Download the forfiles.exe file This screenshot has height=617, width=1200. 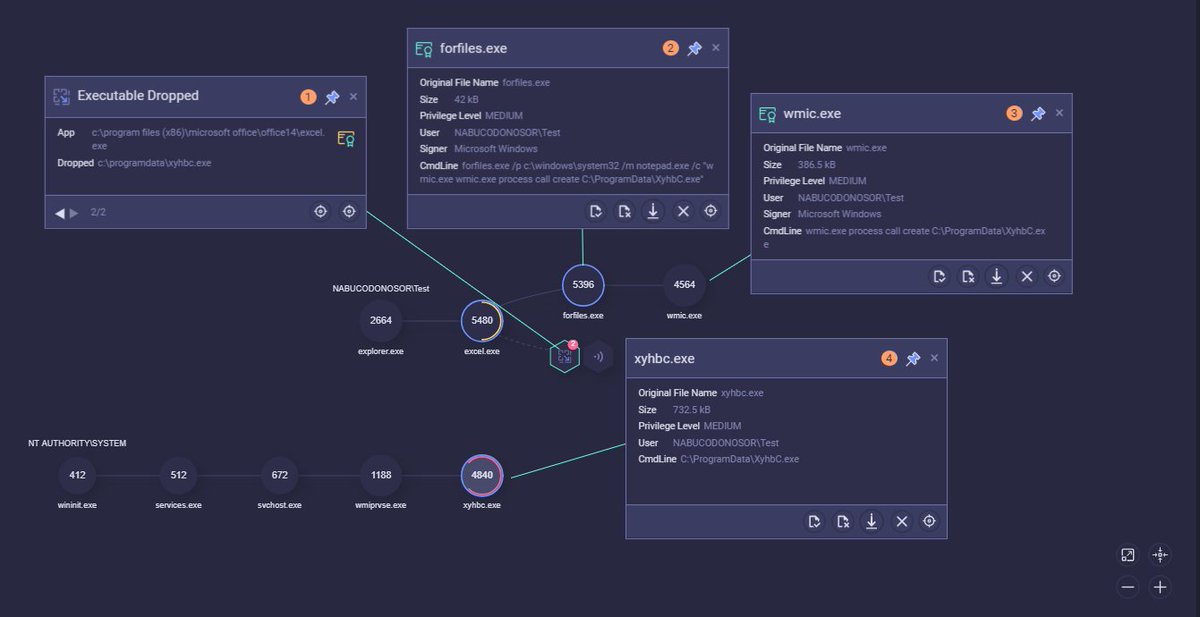pos(653,211)
